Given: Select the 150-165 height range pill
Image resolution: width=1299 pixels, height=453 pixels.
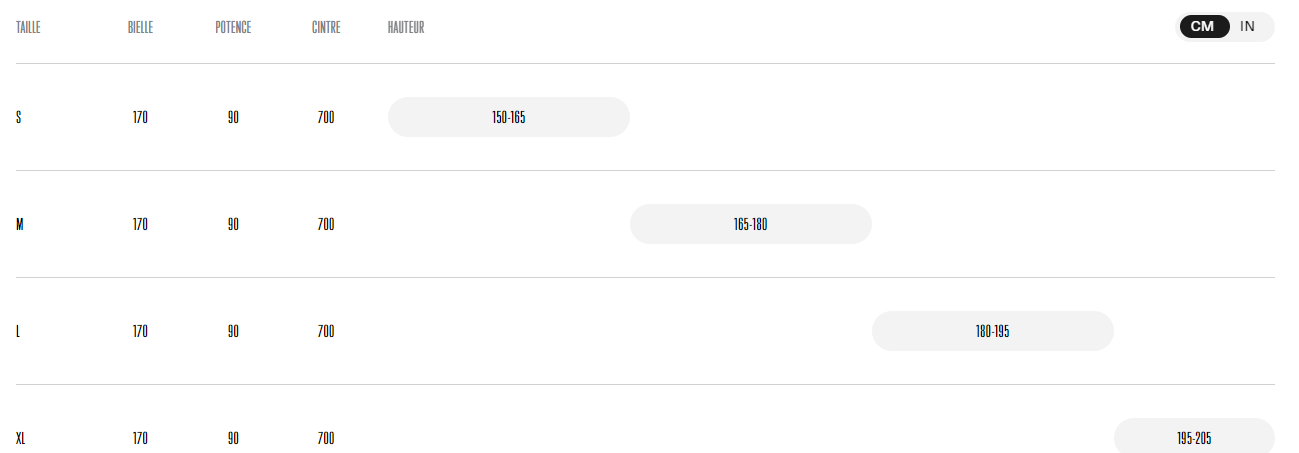Looking at the screenshot, I should tap(509, 117).
